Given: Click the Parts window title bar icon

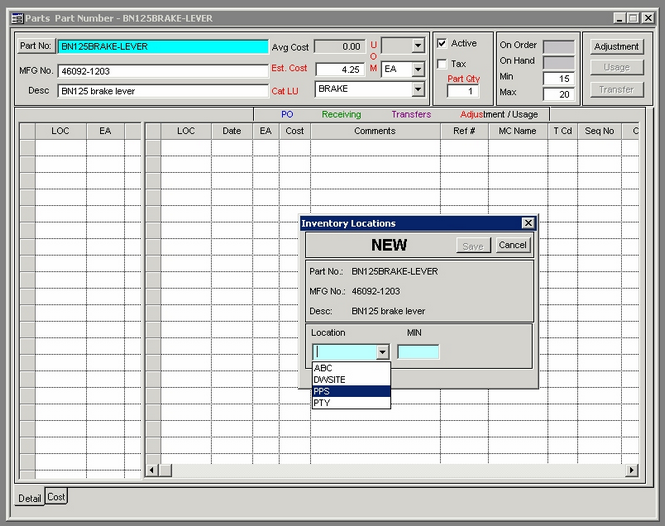Looking at the screenshot, I should point(16,18).
